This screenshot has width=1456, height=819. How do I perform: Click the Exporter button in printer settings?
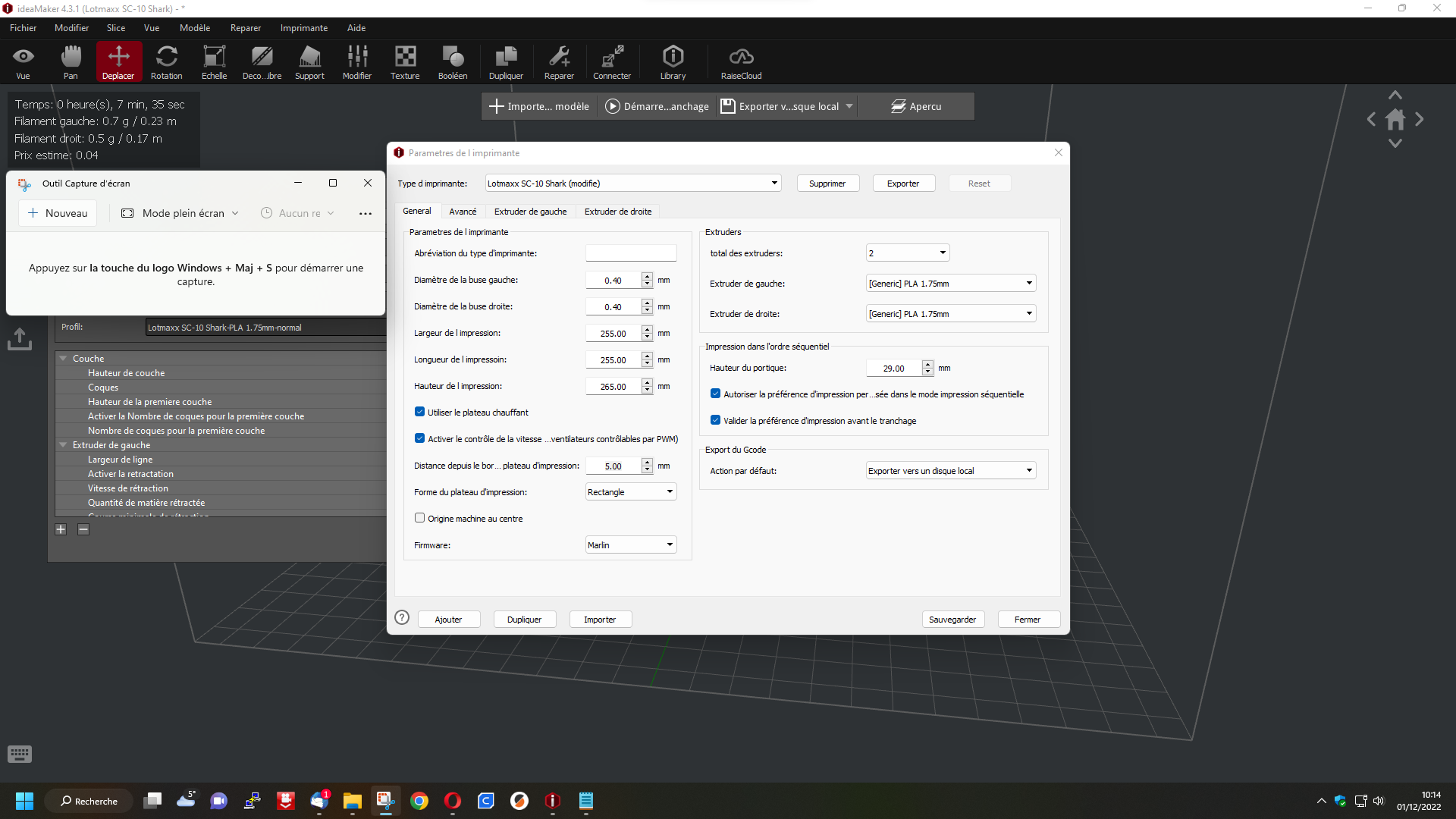[x=903, y=184]
